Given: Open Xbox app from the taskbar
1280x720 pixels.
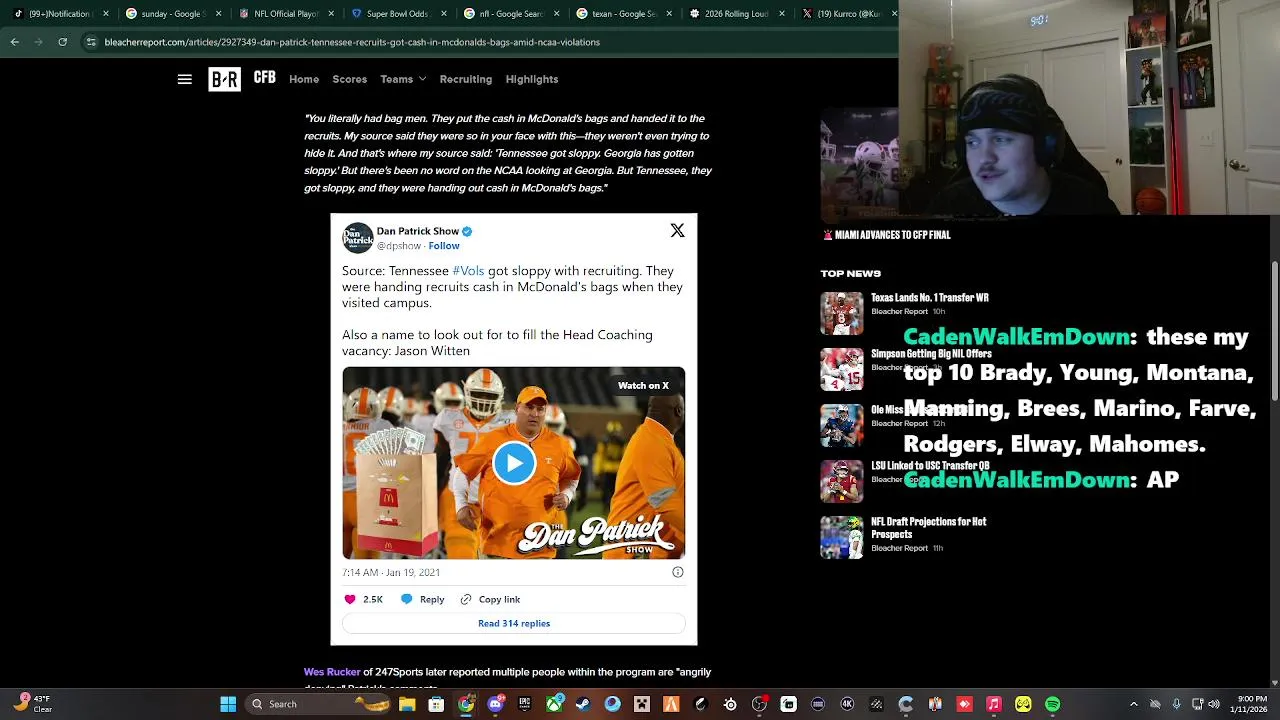Looking at the screenshot, I should (554, 704).
